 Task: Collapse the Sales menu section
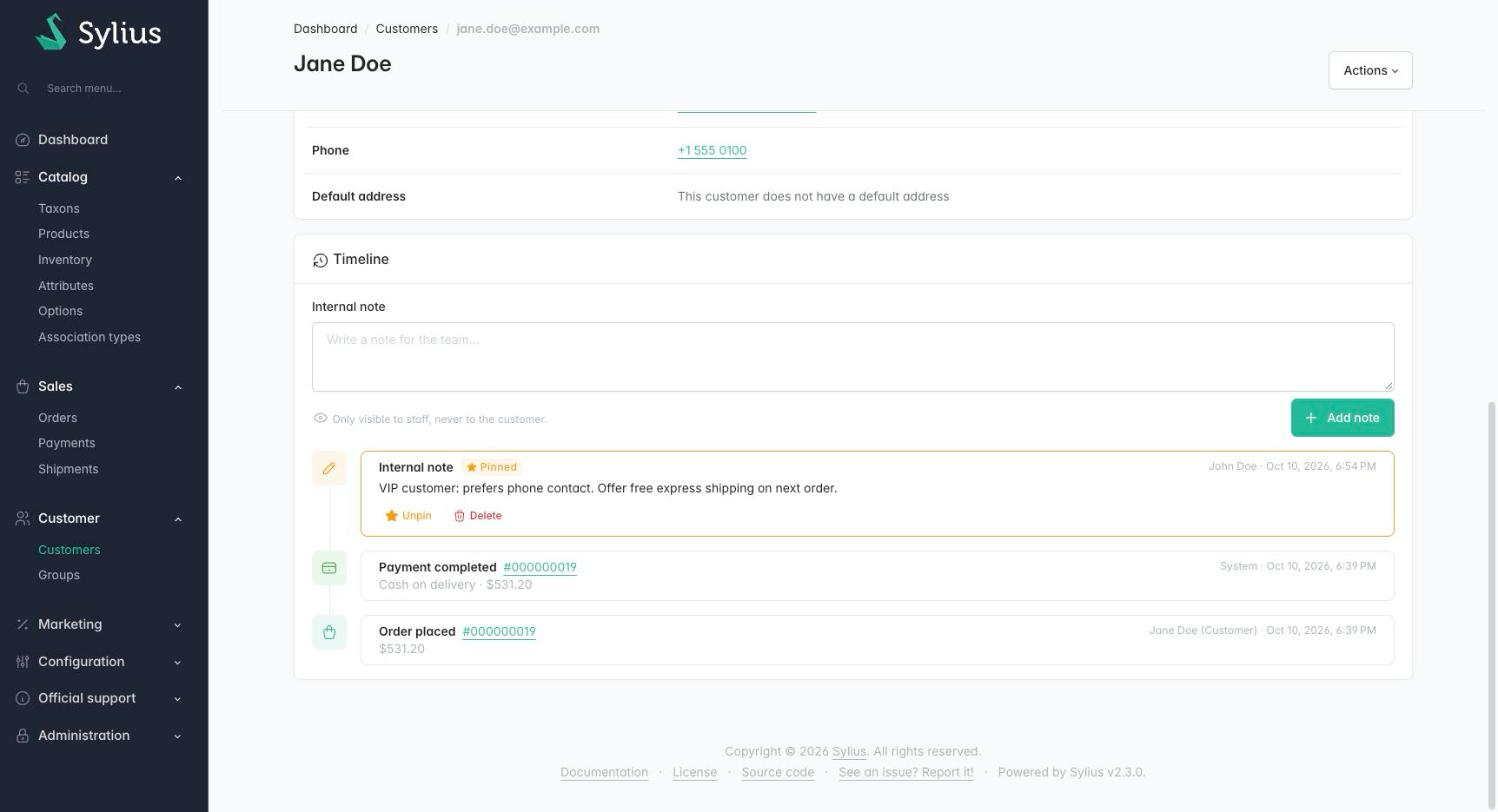click(x=178, y=387)
